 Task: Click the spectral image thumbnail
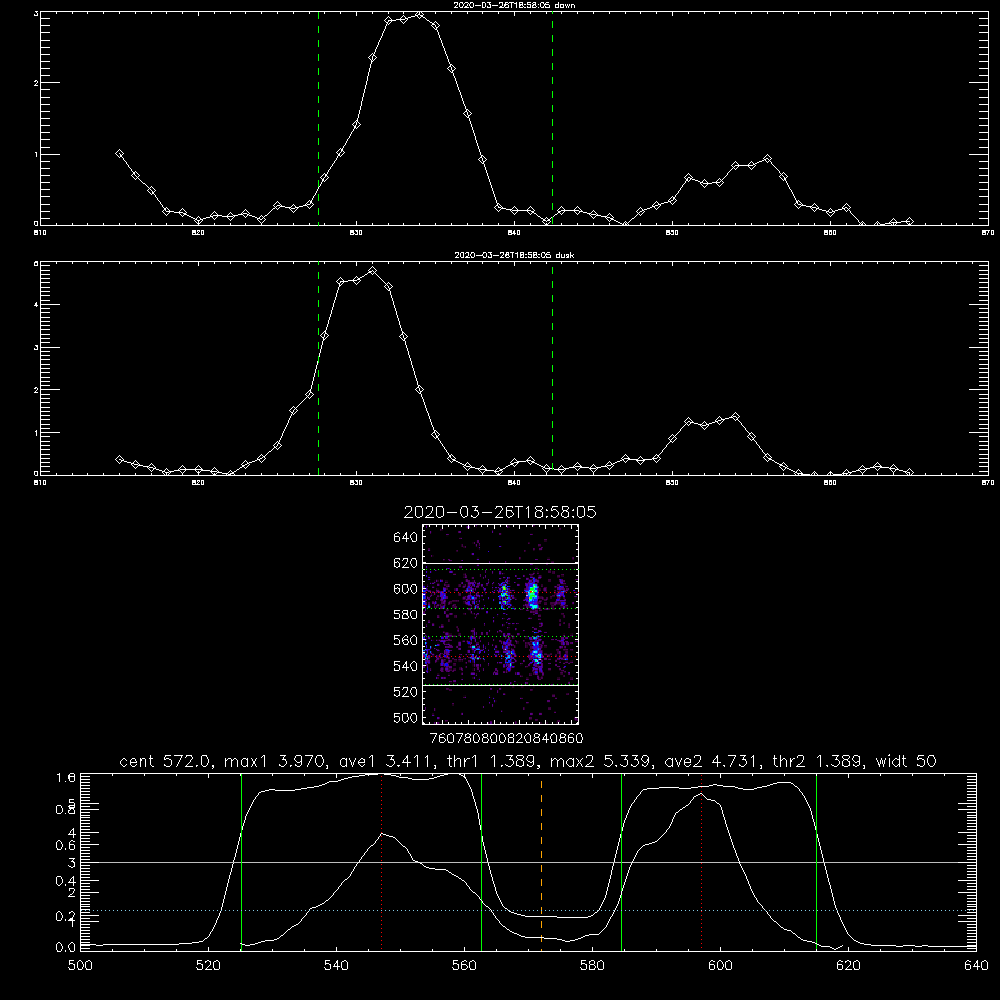coord(501,624)
